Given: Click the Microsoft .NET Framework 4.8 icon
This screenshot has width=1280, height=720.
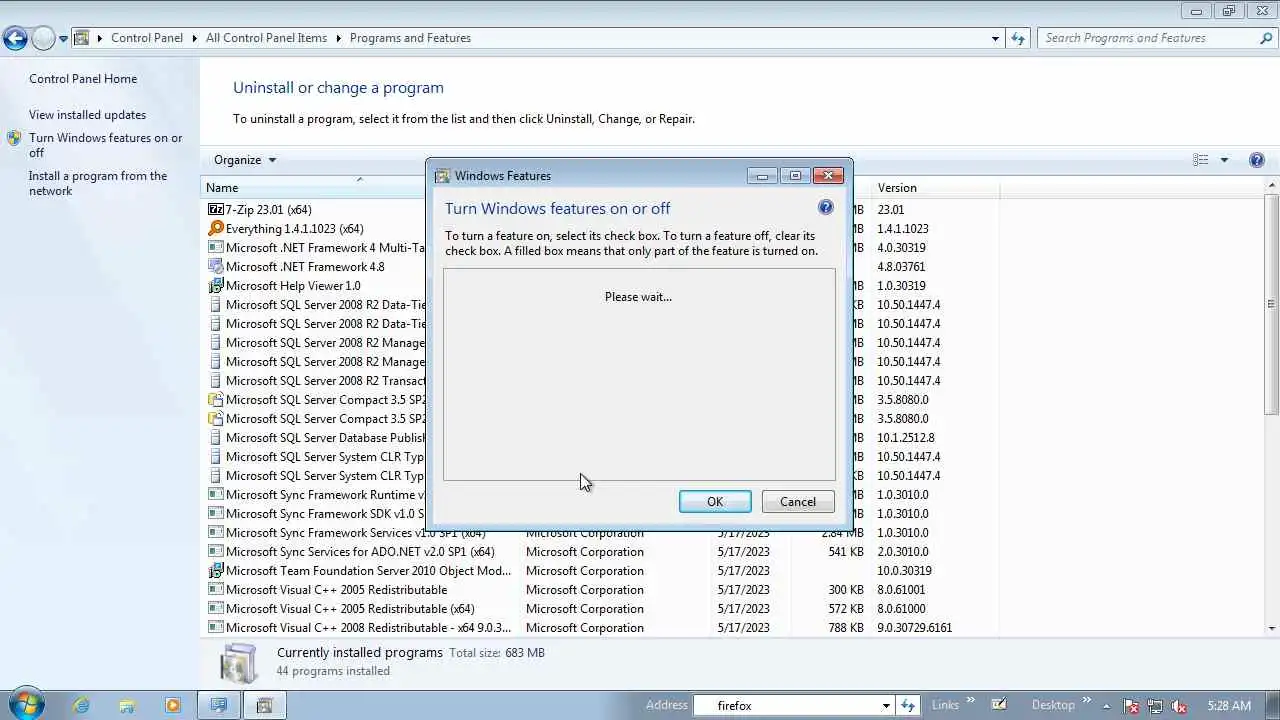Looking at the screenshot, I should 215,266.
